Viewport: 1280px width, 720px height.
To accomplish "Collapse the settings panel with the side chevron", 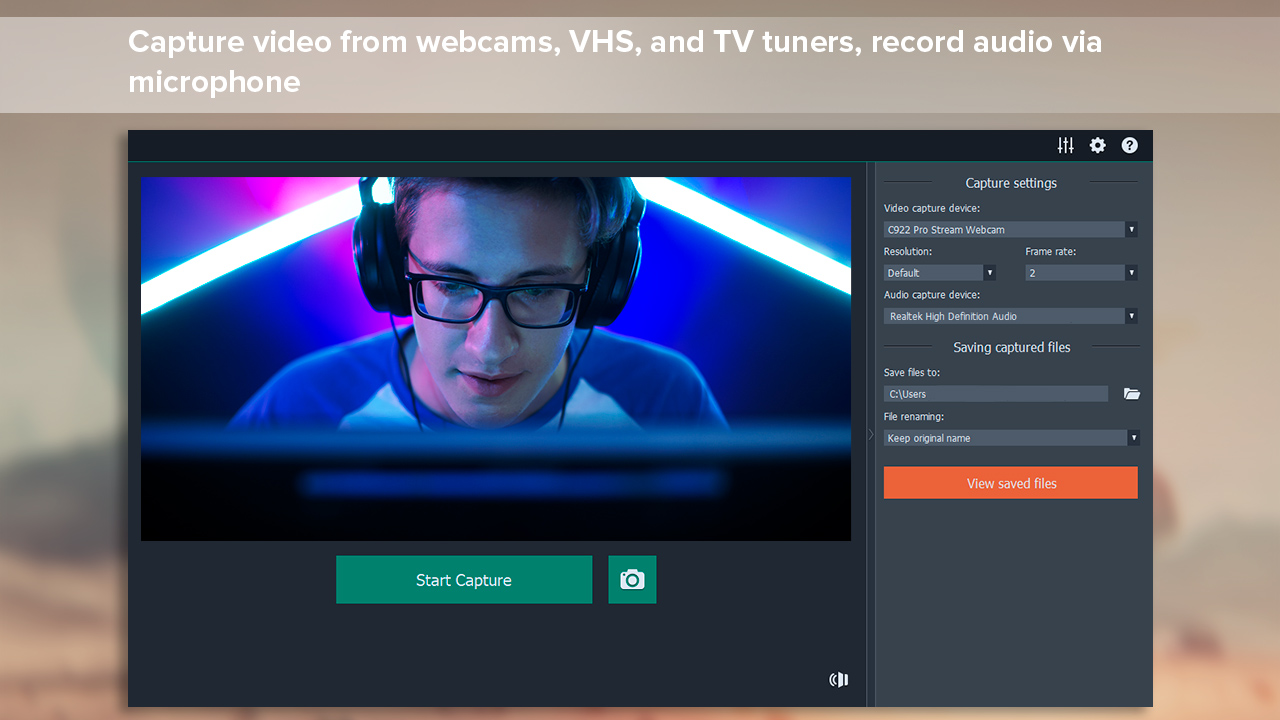I will click(x=870, y=434).
